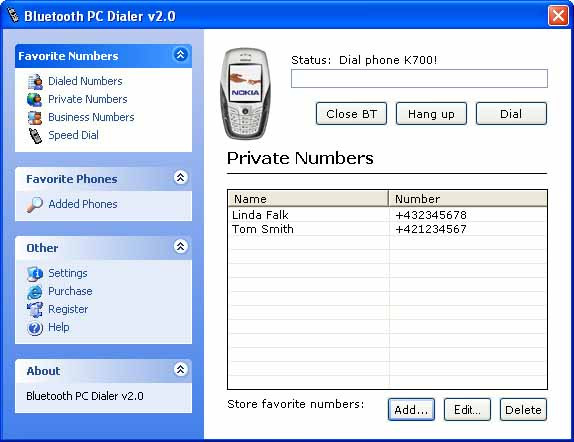Click the Nokia phone picture

click(x=245, y=93)
